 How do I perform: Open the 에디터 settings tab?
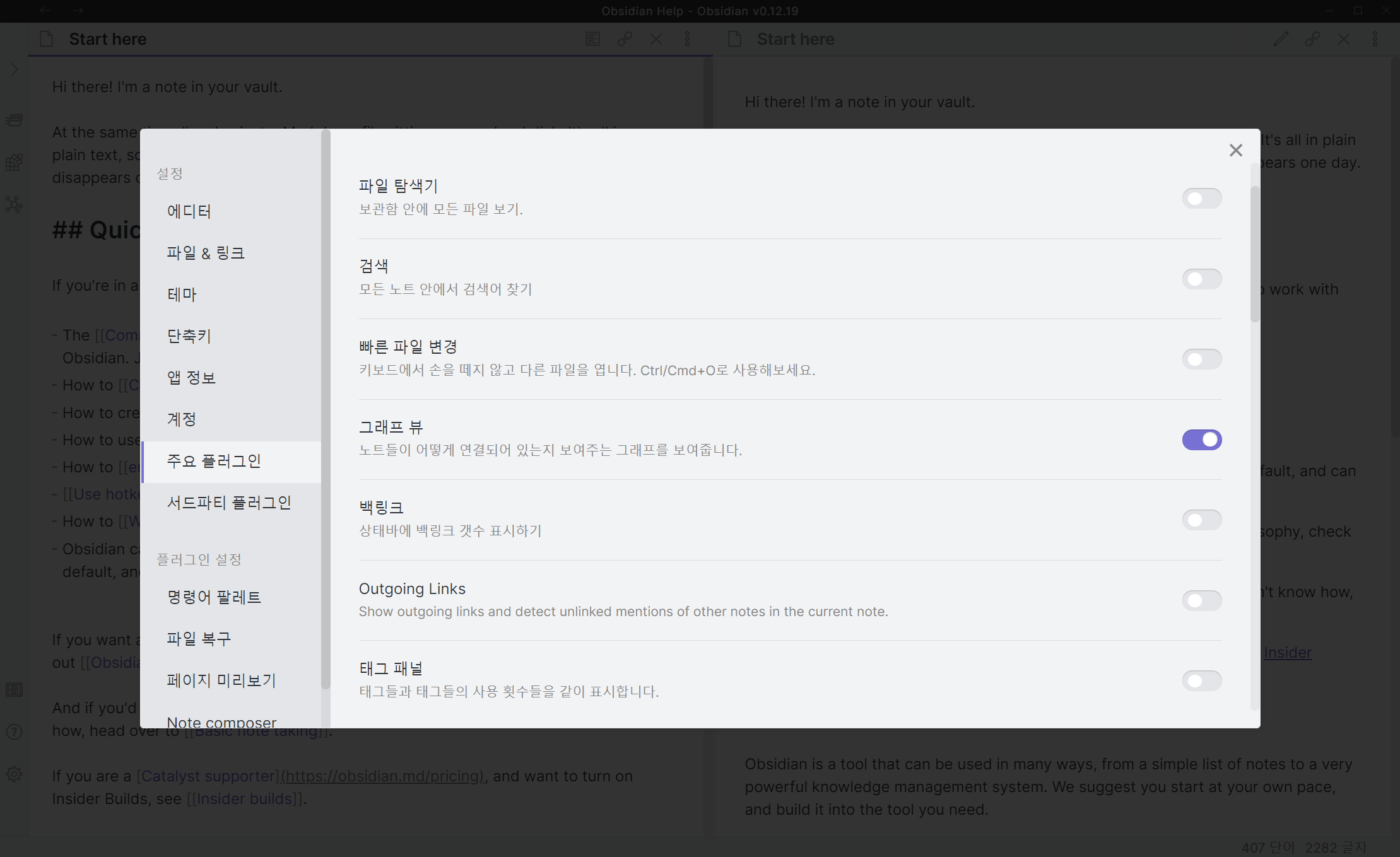point(189,211)
